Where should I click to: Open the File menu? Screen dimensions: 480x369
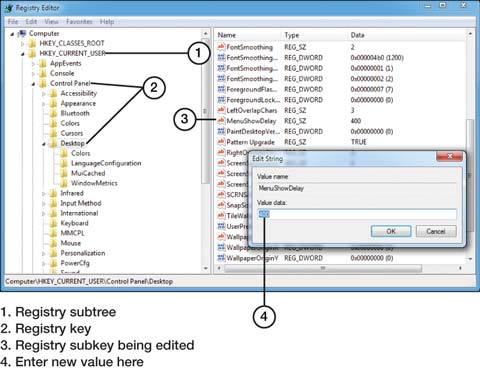[x=13, y=22]
